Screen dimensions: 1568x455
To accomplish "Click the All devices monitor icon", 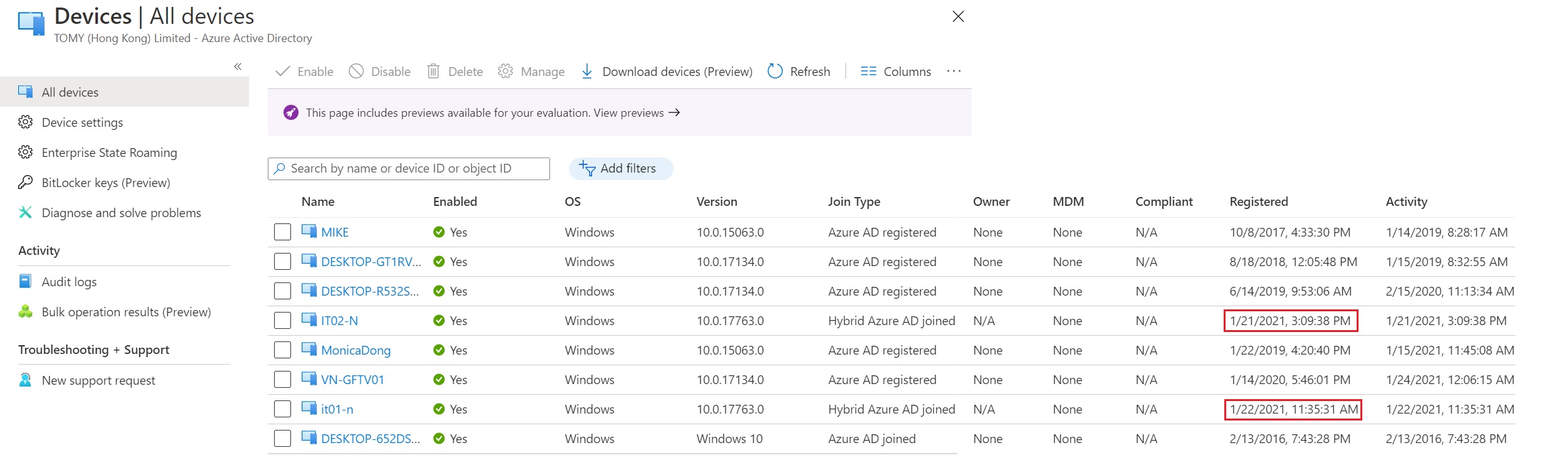I will pos(25,92).
